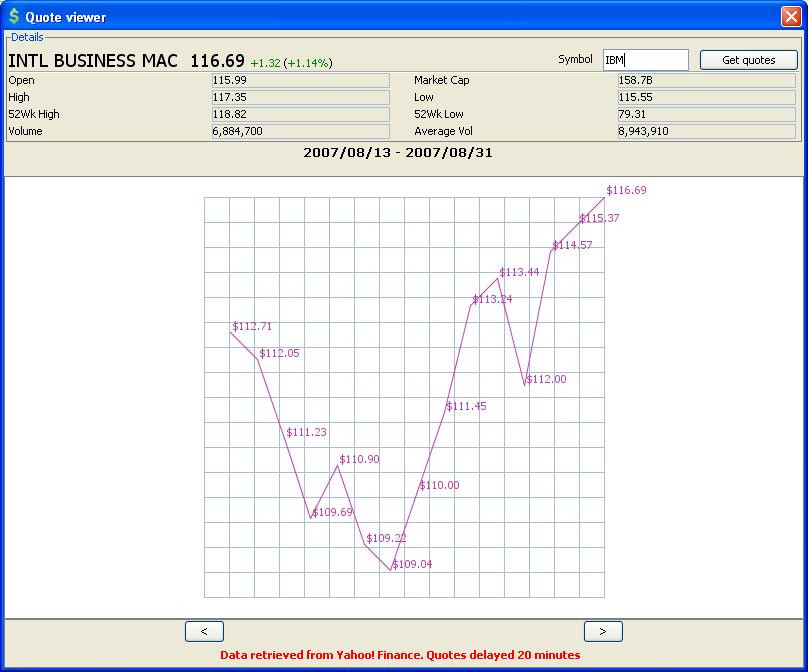
Task: Focus the Symbol input field
Action: click(646, 60)
